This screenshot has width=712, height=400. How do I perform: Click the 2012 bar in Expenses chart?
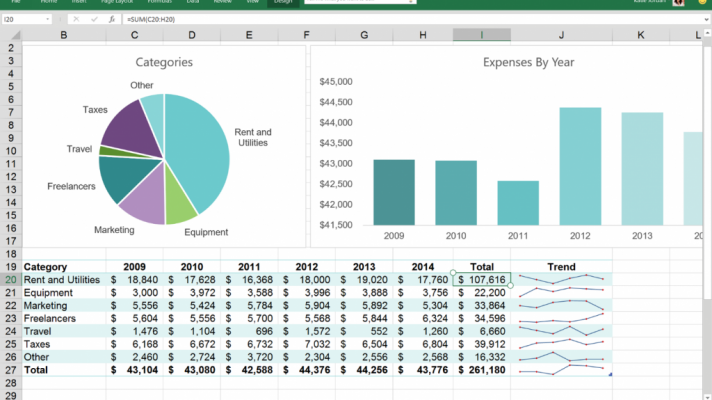(579, 165)
